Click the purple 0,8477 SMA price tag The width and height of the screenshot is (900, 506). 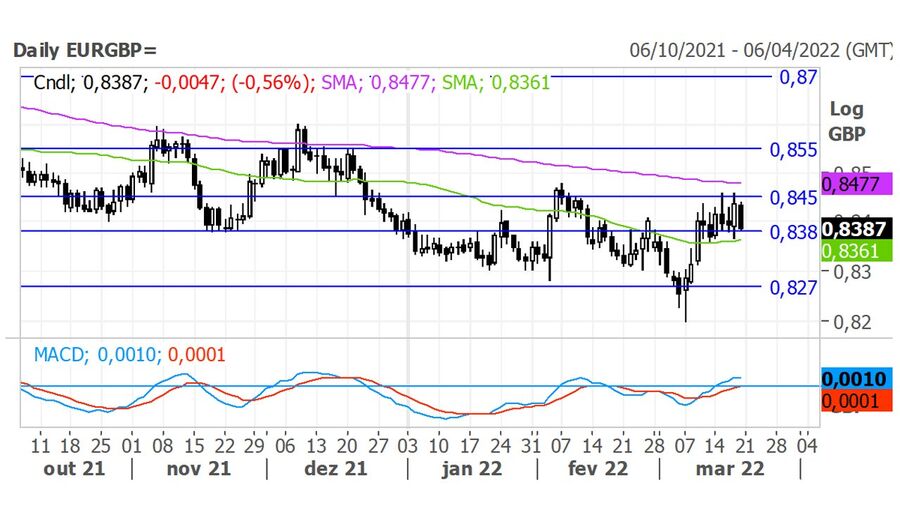[x=856, y=184]
